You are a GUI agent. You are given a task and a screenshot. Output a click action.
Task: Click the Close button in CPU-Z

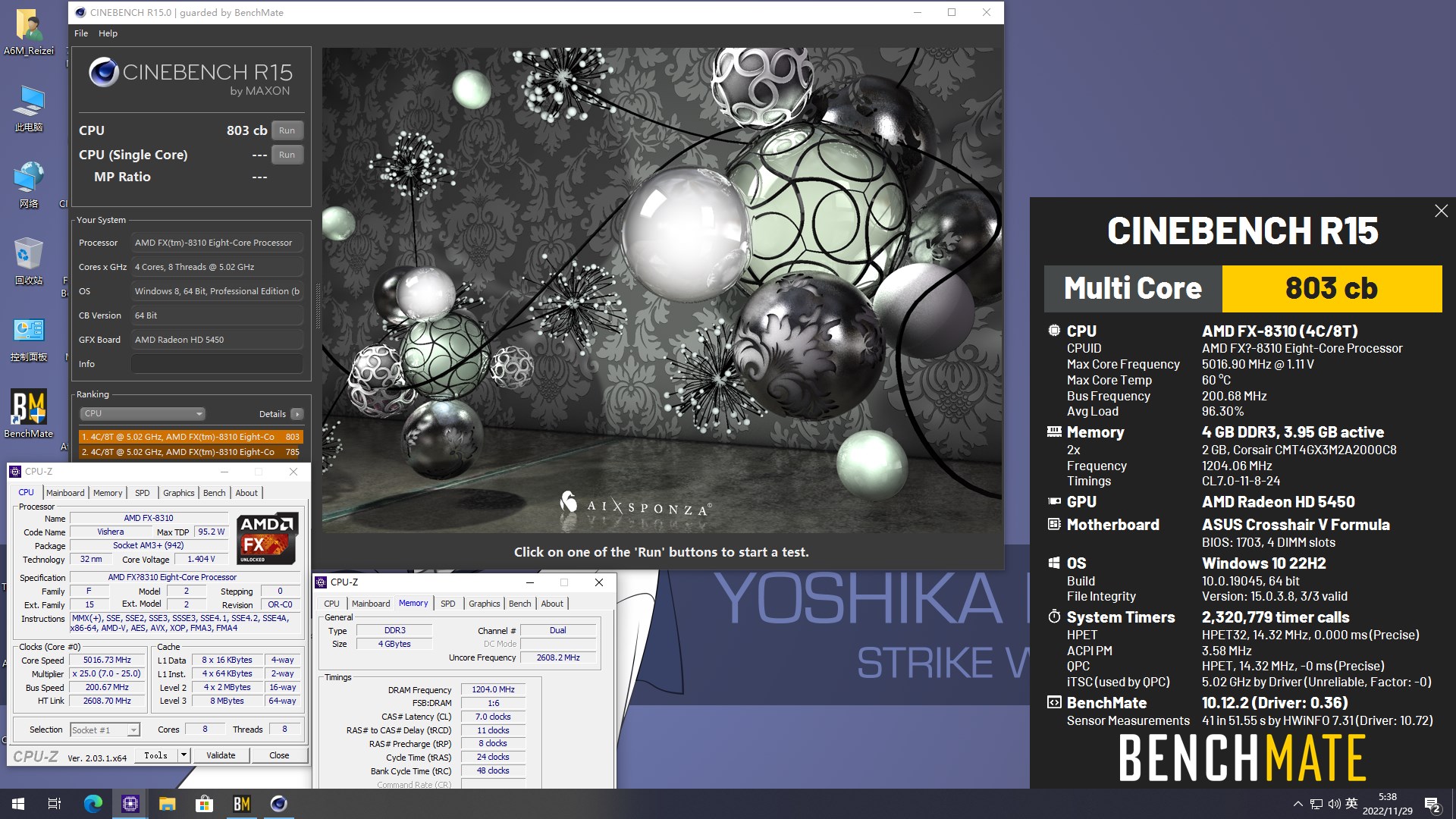click(279, 756)
